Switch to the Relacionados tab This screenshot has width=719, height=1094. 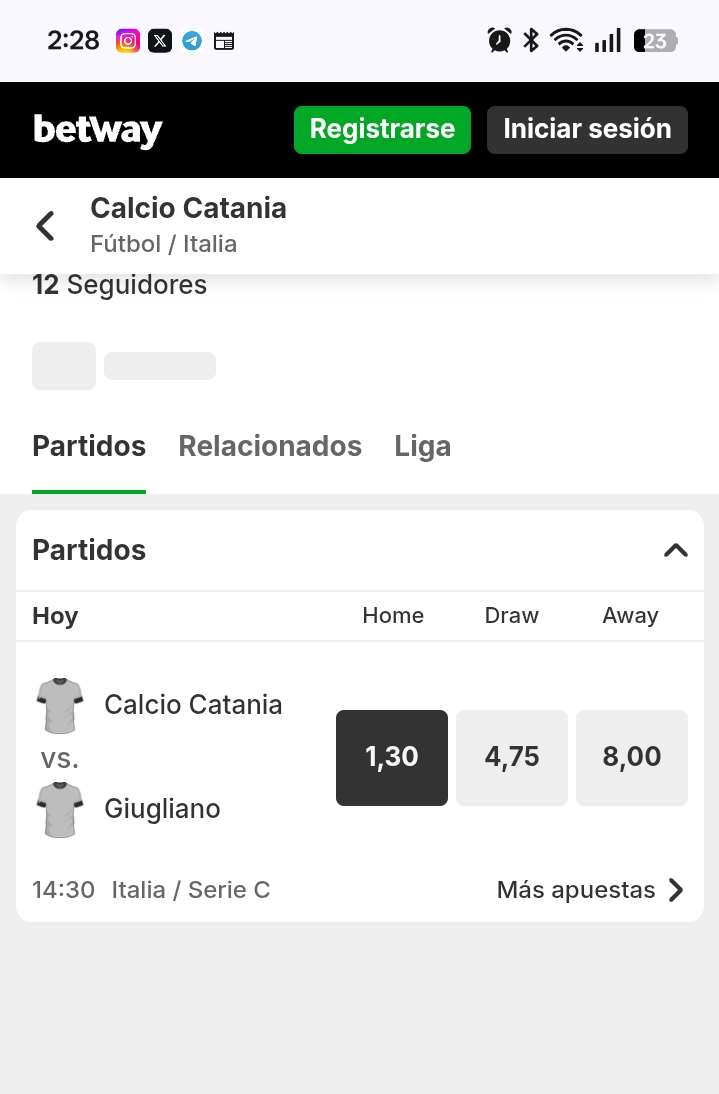[x=270, y=446]
